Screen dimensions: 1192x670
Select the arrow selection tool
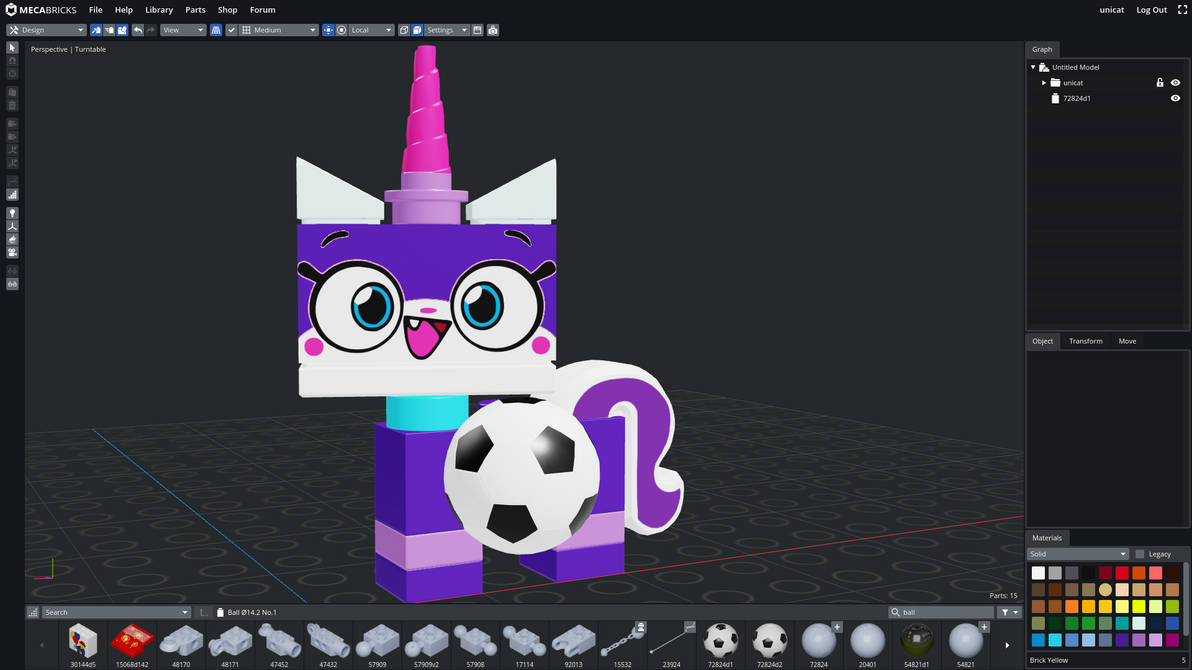pos(11,46)
